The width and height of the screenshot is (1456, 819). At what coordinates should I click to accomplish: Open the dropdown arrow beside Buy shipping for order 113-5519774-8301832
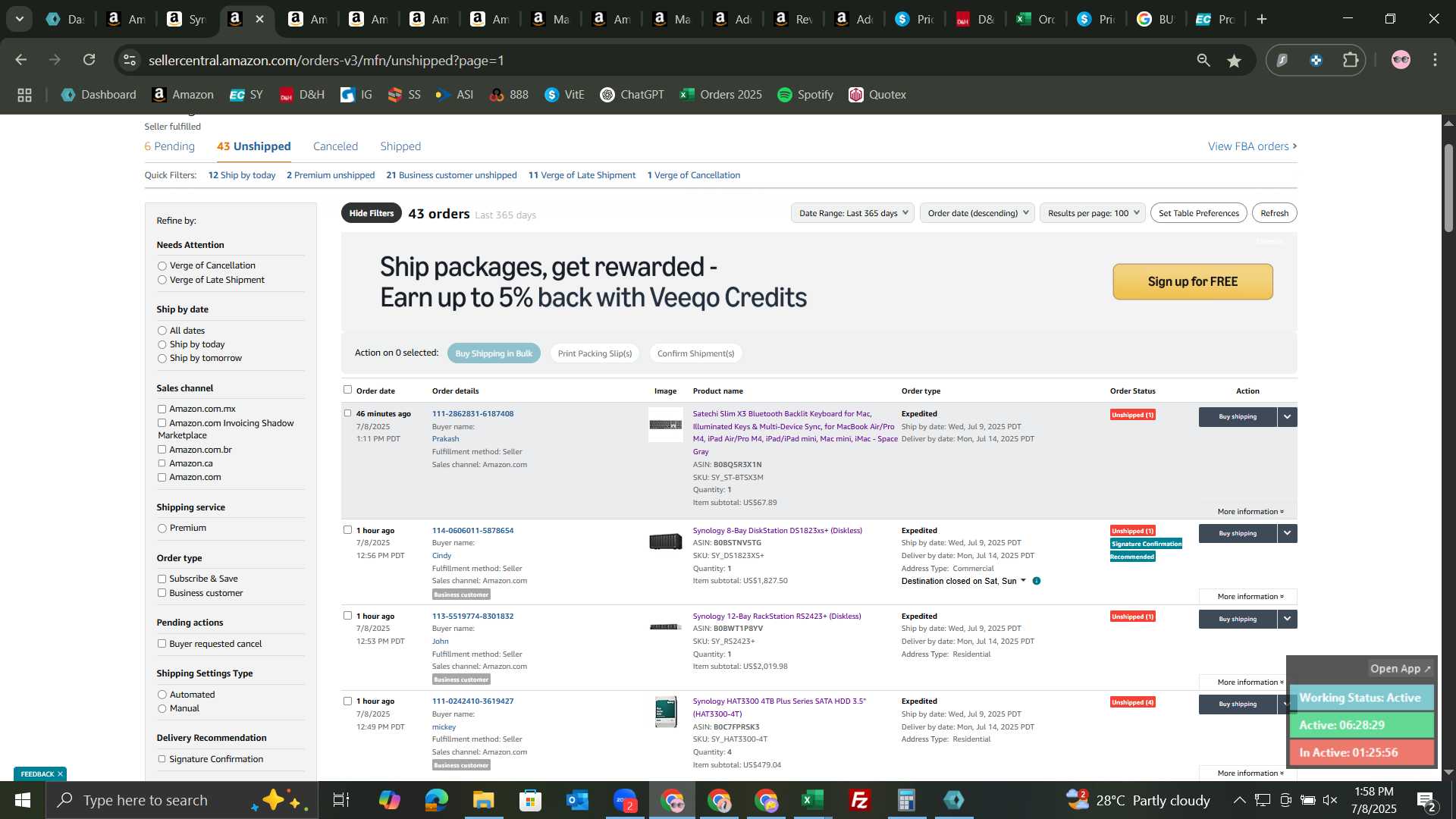tap(1287, 620)
